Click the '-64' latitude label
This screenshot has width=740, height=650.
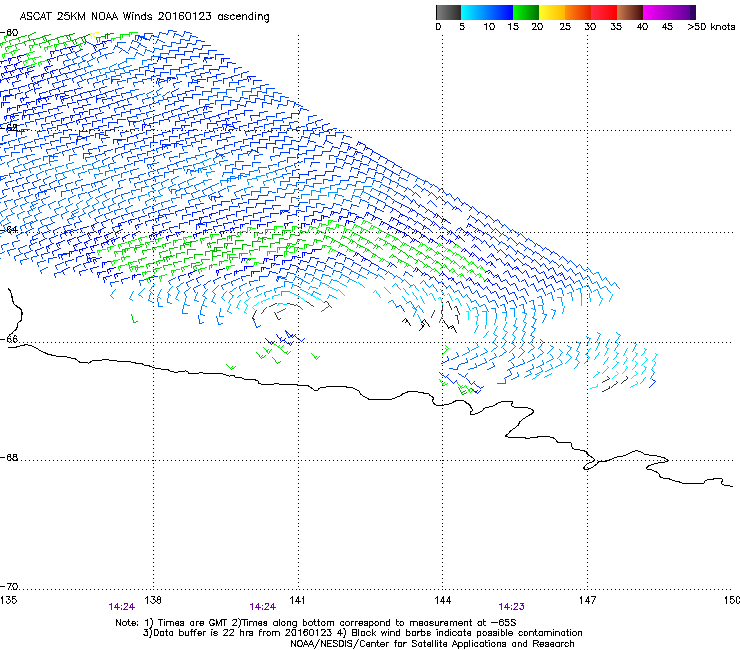tap(10, 229)
